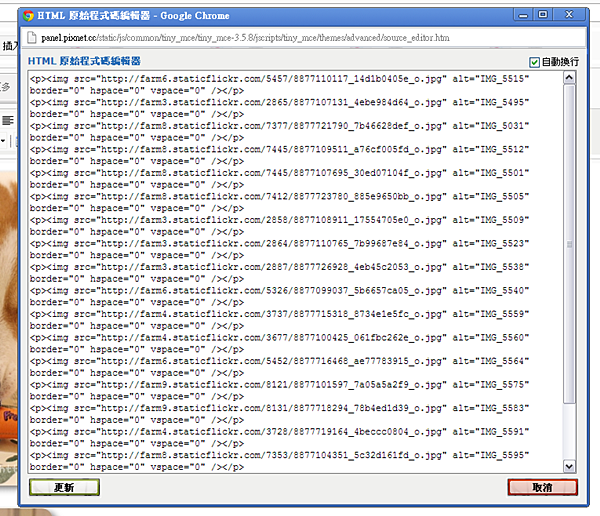The image size is (600, 516).
Task: Click the code line with alt IMG_5540
Action: pos(279,291)
